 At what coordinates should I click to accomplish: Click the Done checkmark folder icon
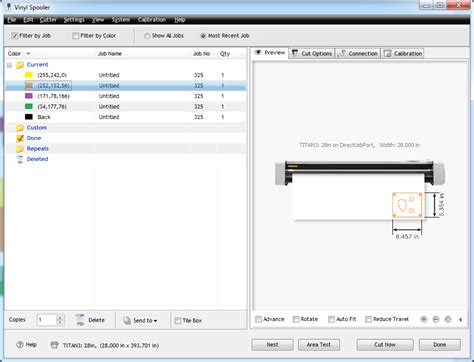point(20,138)
